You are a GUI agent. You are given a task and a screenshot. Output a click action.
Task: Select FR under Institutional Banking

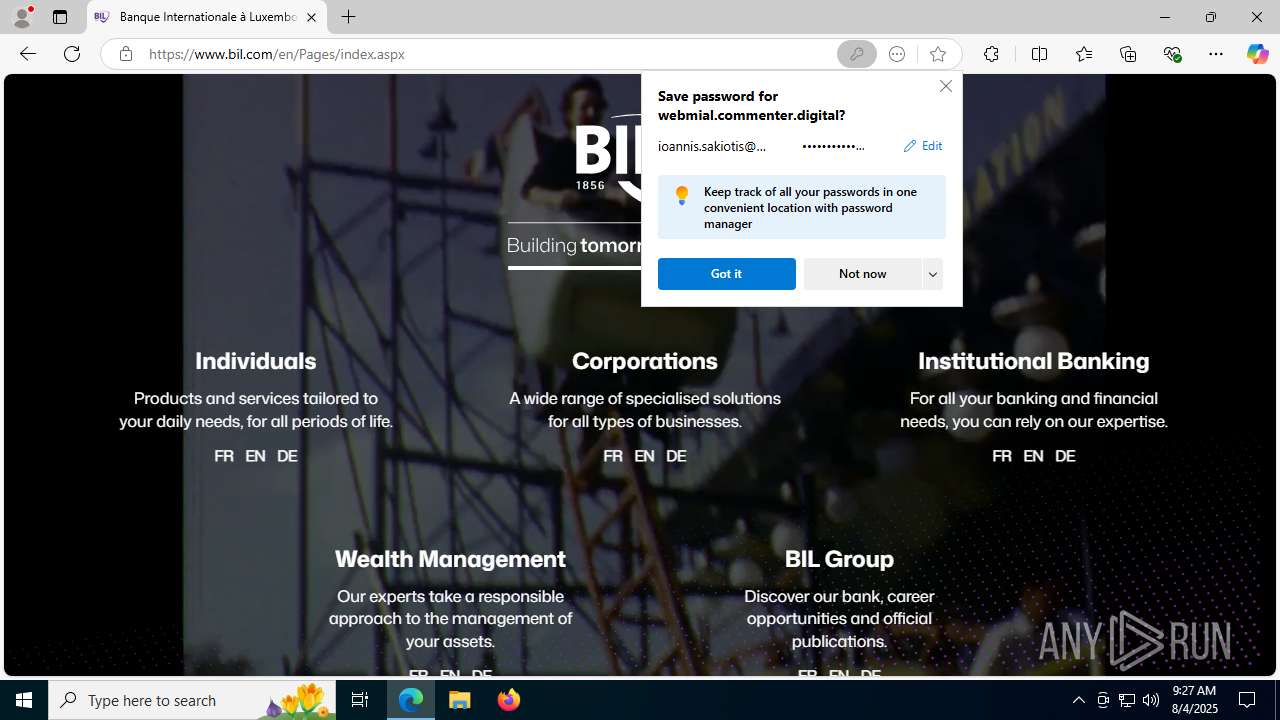tap(1002, 456)
